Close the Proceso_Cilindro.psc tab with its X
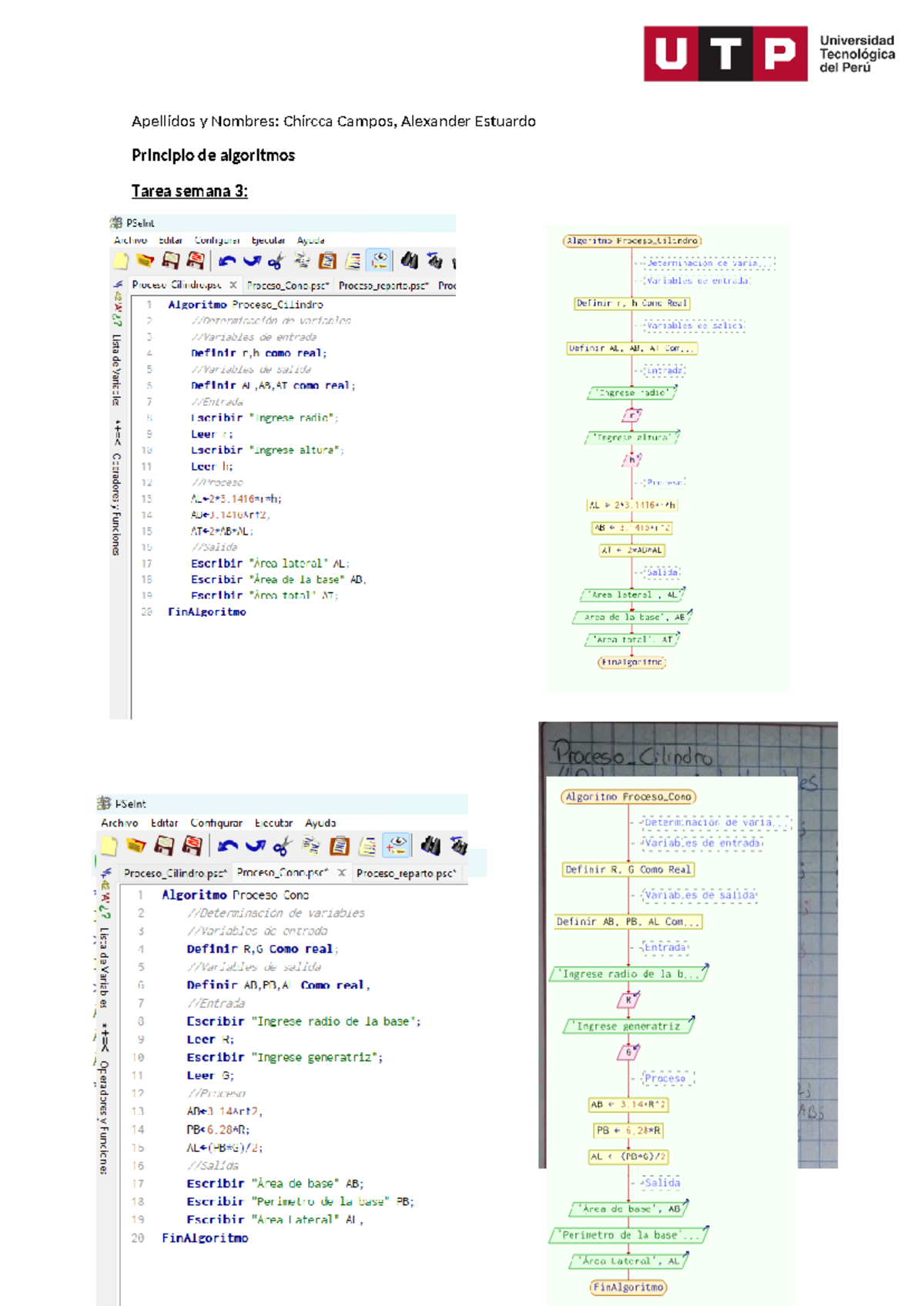This screenshot has width=924, height=1306. [233, 285]
